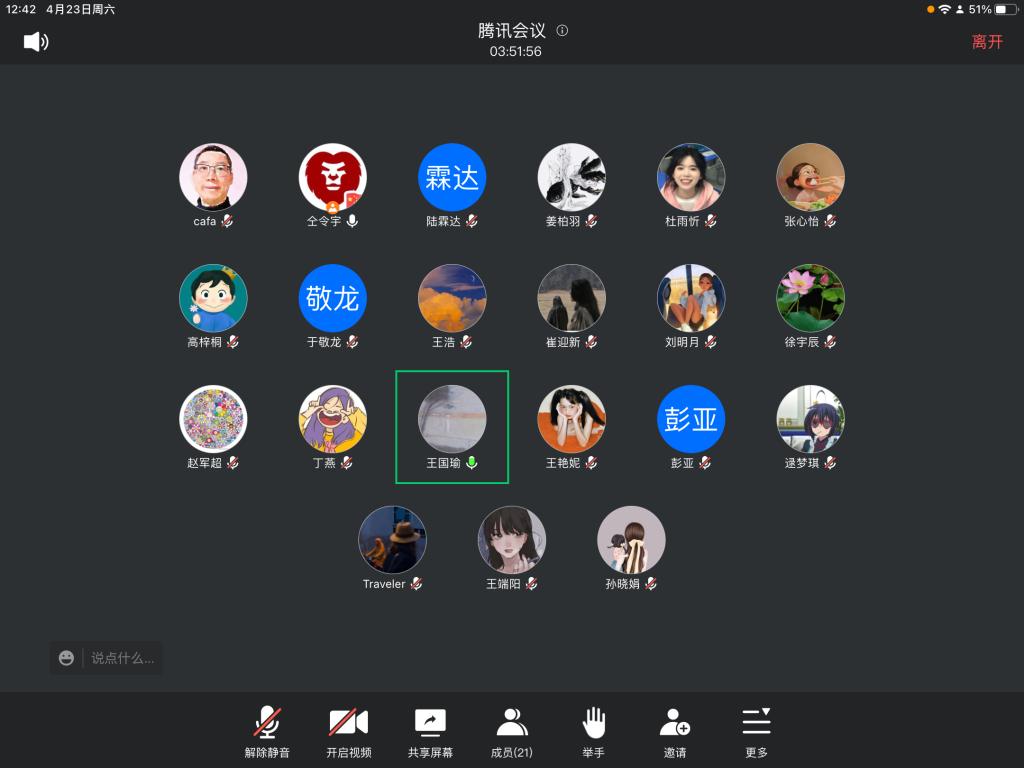
Task: Tap the meeting timer 03:51:56
Action: pyautogui.click(x=515, y=51)
